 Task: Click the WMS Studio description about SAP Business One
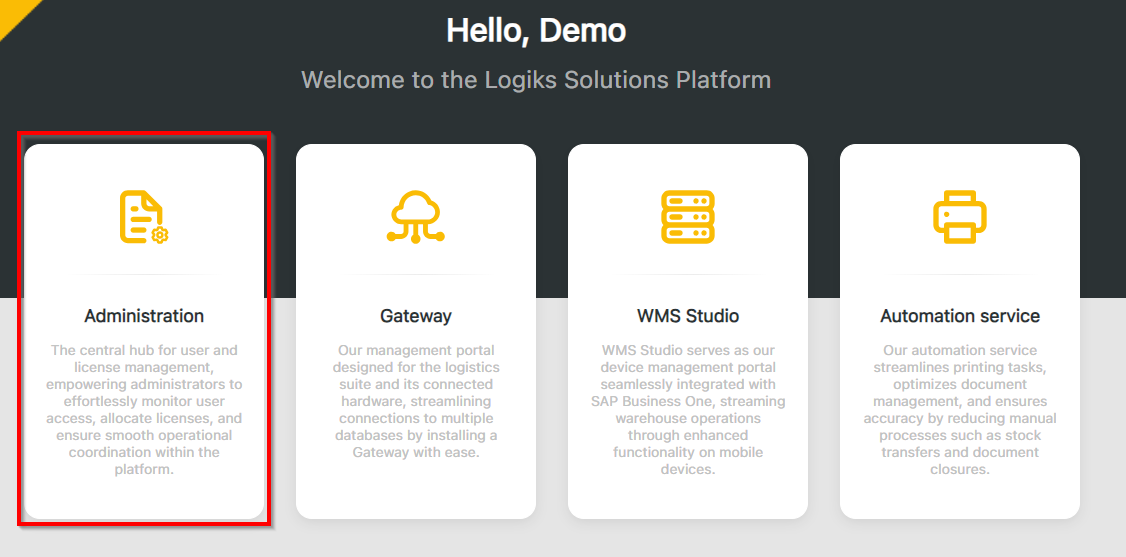click(x=688, y=410)
